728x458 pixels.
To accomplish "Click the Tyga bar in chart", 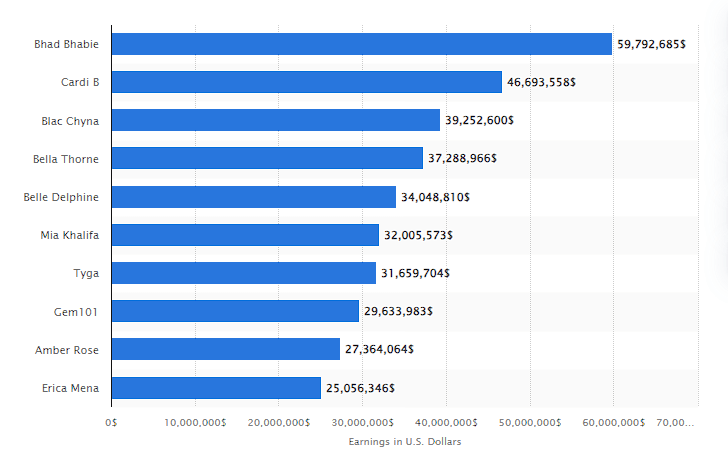I will point(244,273).
